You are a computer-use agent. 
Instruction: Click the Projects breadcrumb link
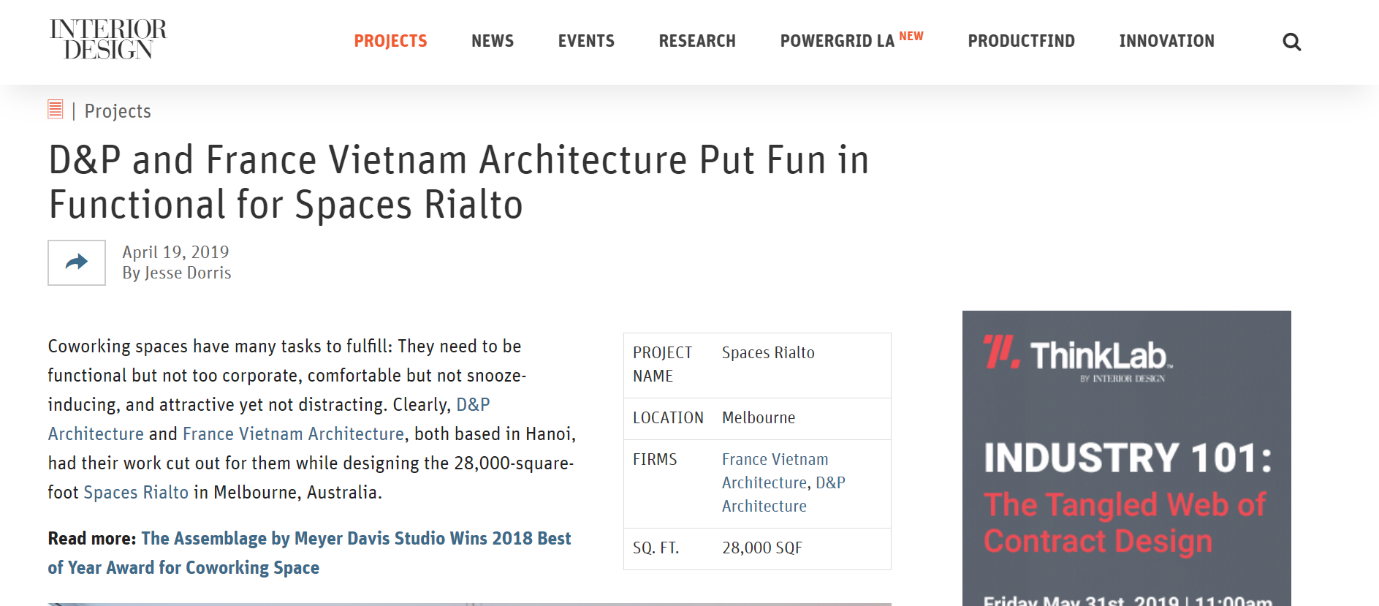tap(118, 111)
